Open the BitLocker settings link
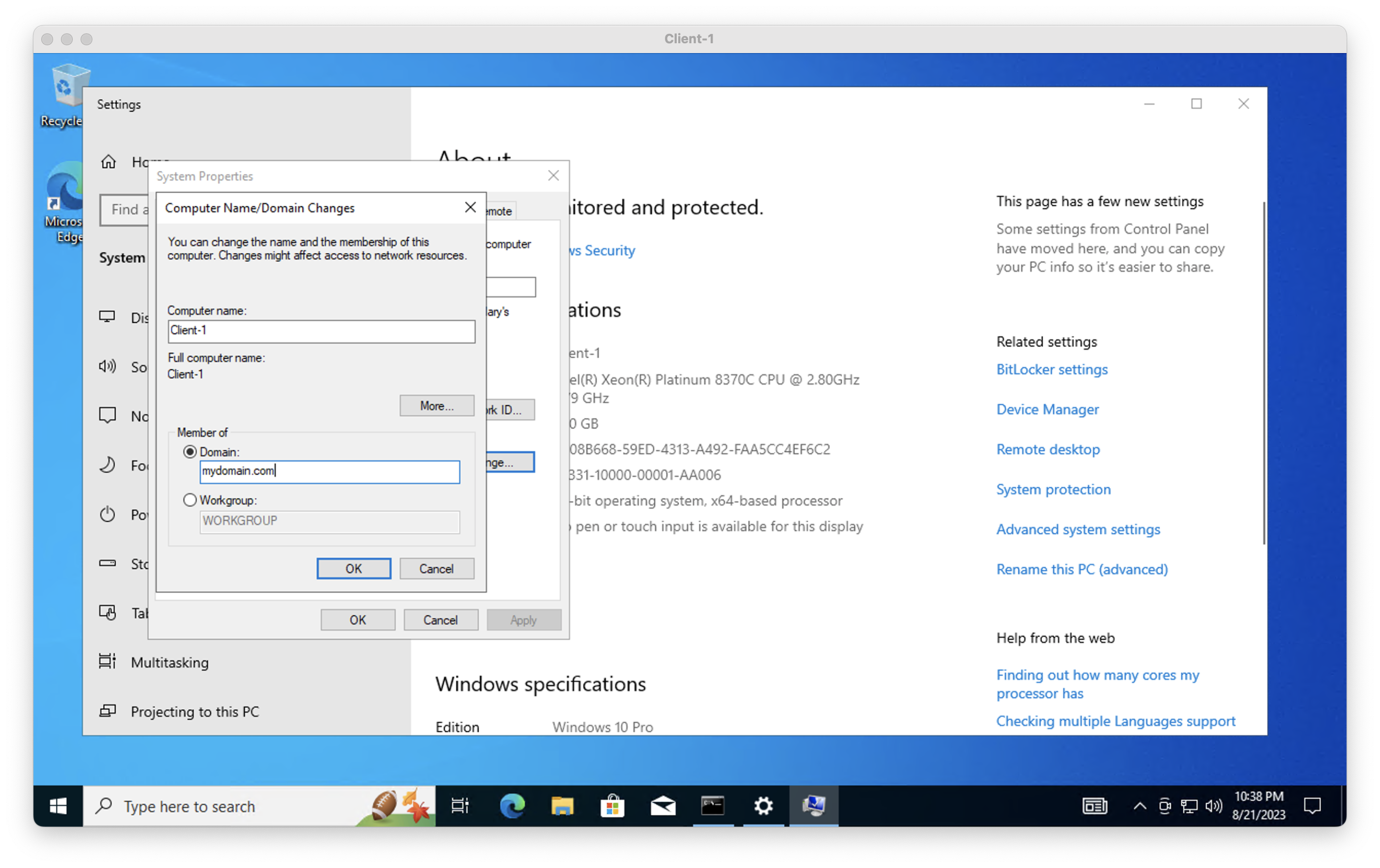Screen dimensions: 1380x868 tap(1052, 369)
